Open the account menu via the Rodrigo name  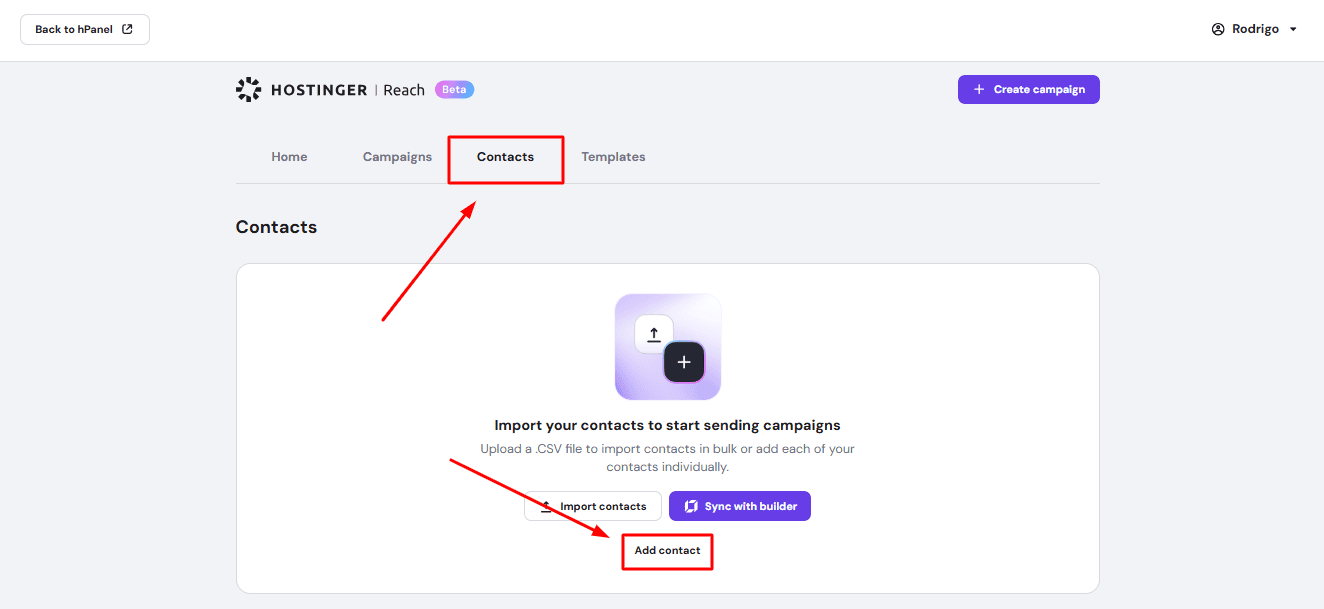(x=1255, y=29)
